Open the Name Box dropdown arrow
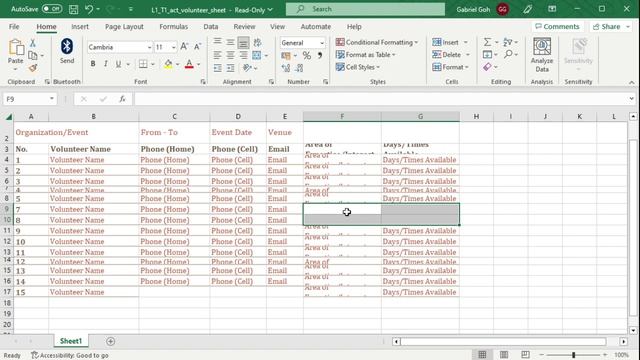The image size is (640, 360). (52, 99)
